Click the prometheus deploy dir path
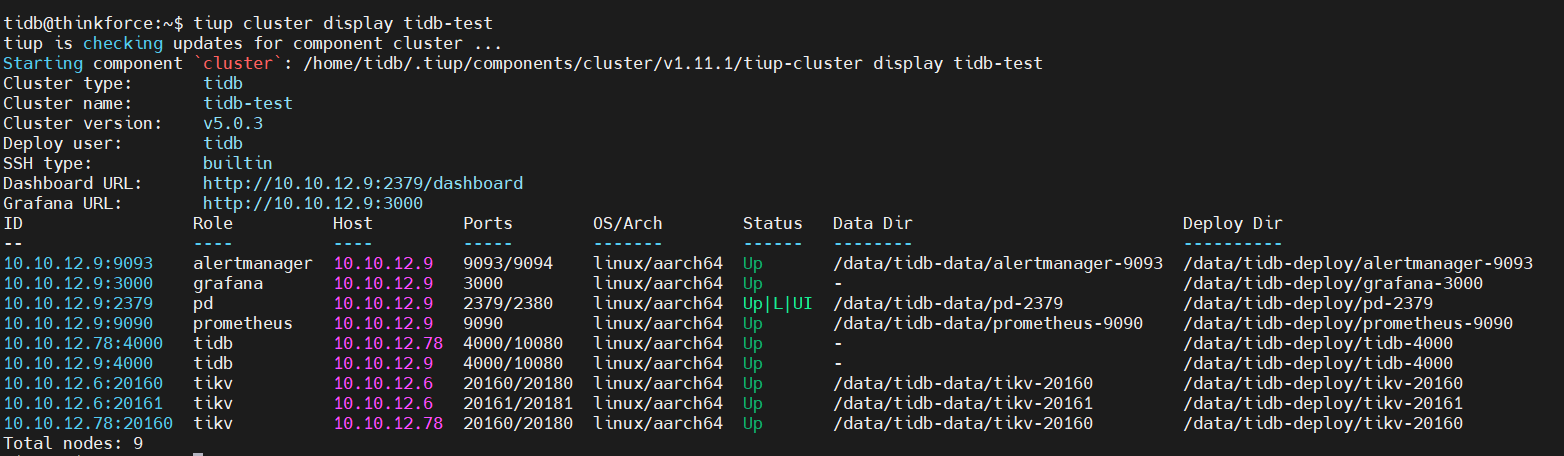This screenshot has height=456, width=1564. [1347, 324]
